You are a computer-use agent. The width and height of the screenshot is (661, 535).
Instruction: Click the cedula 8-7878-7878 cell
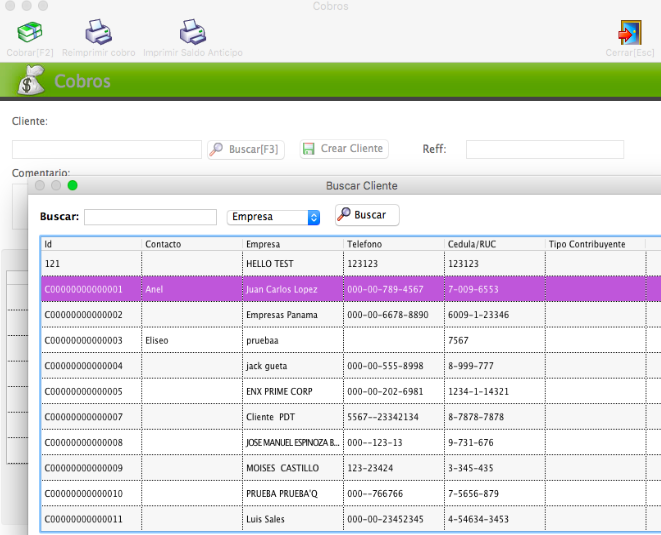tap(494, 417)
